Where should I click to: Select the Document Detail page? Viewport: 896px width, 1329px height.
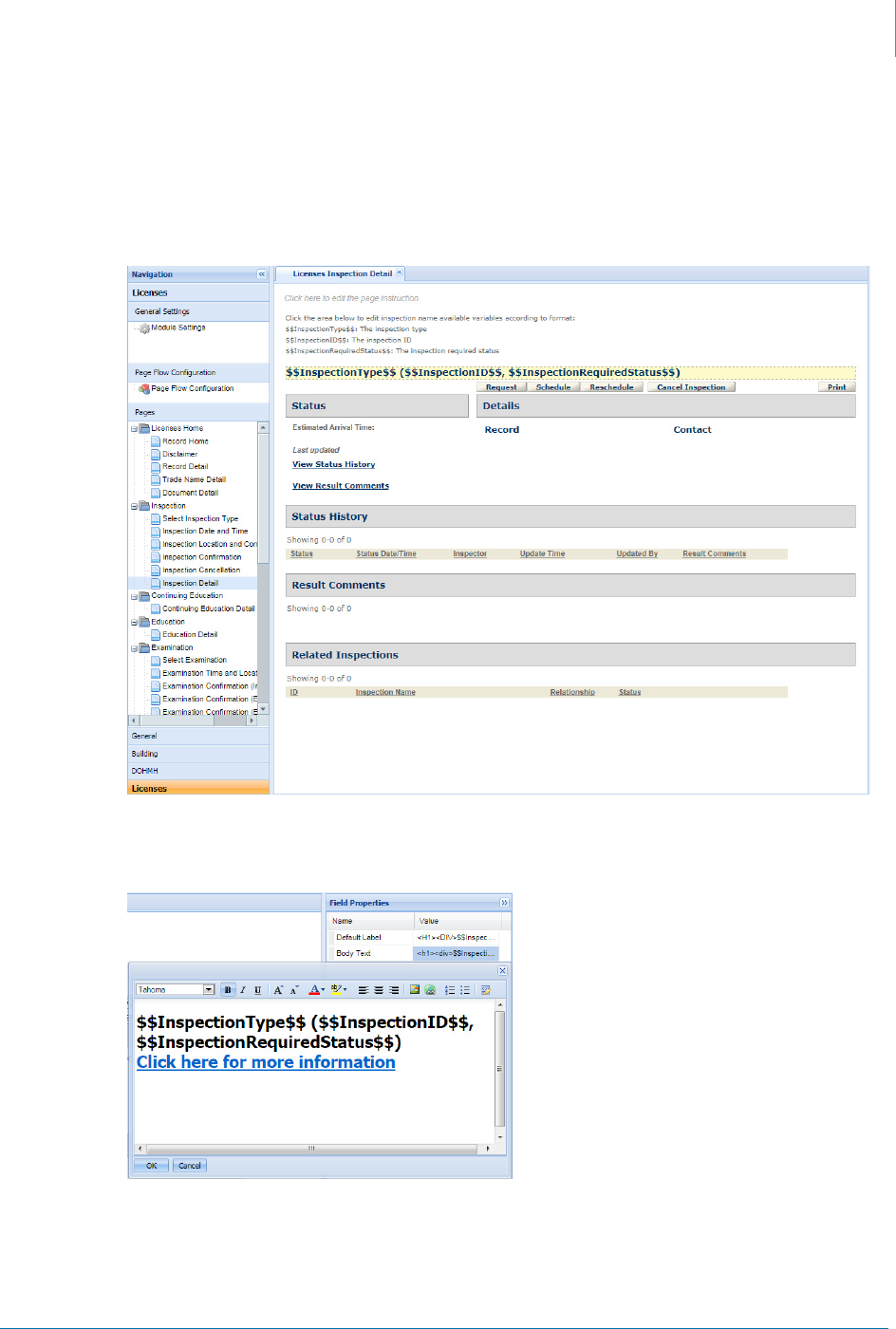[190, 493]
